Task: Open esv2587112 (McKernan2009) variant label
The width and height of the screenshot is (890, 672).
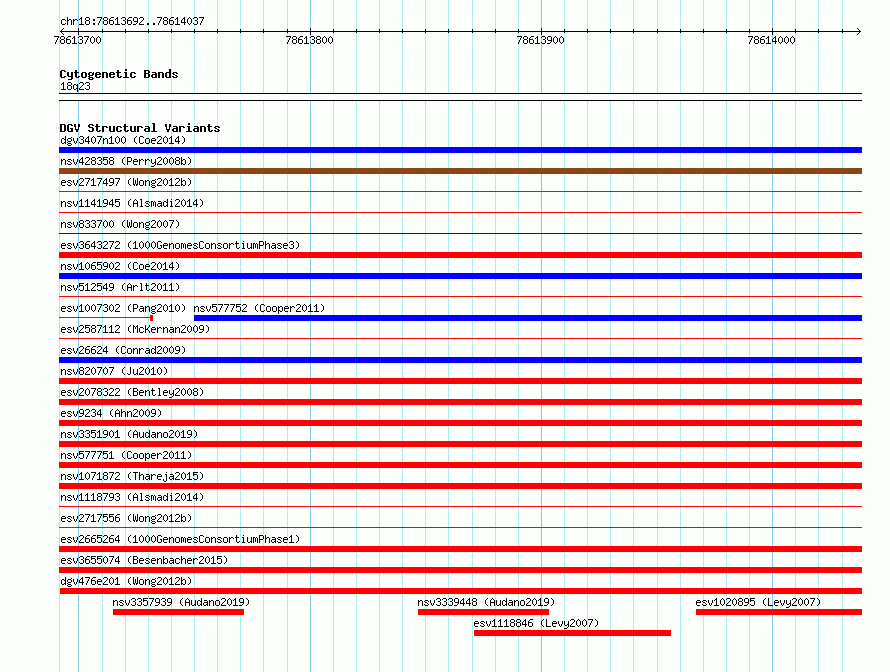Action: tap(135, 329)
